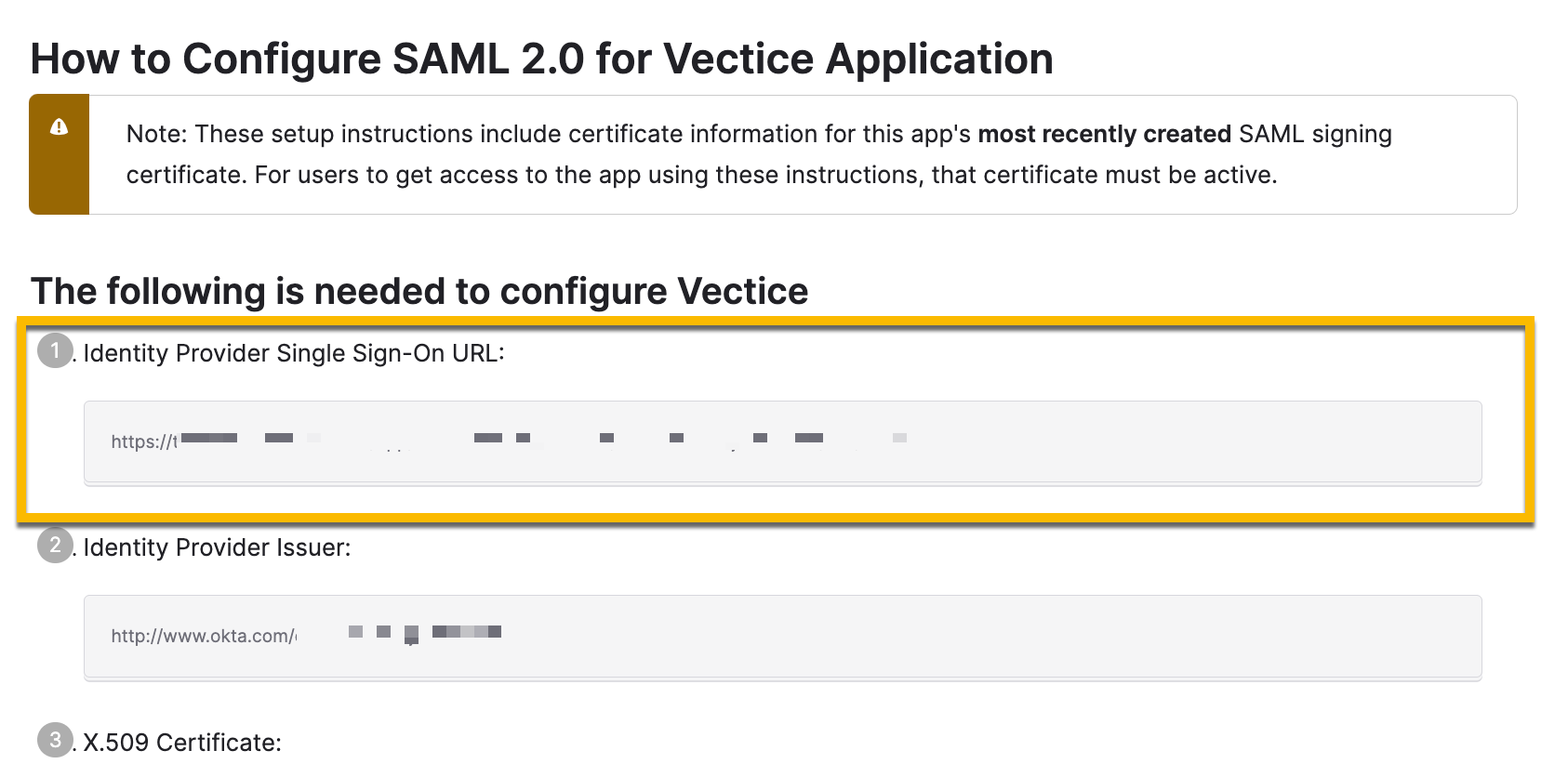Click the step 2 number badge
The width and height of the screenshot is (1568, 777).
tap(55, 545)
